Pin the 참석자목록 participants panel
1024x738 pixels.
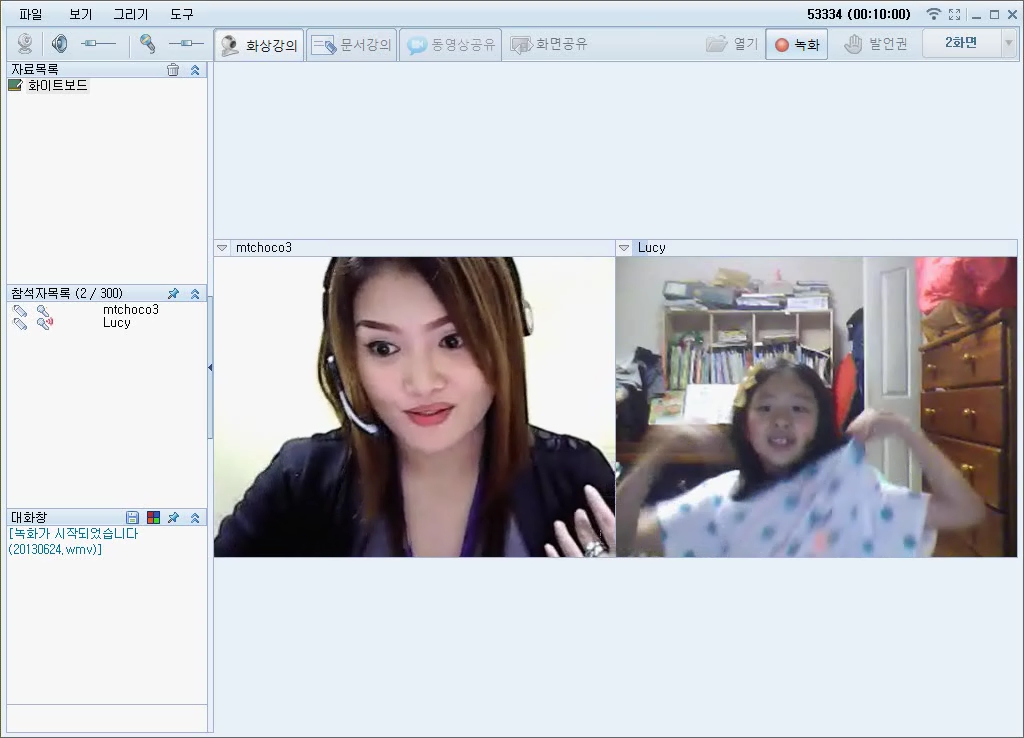(173, 294)
